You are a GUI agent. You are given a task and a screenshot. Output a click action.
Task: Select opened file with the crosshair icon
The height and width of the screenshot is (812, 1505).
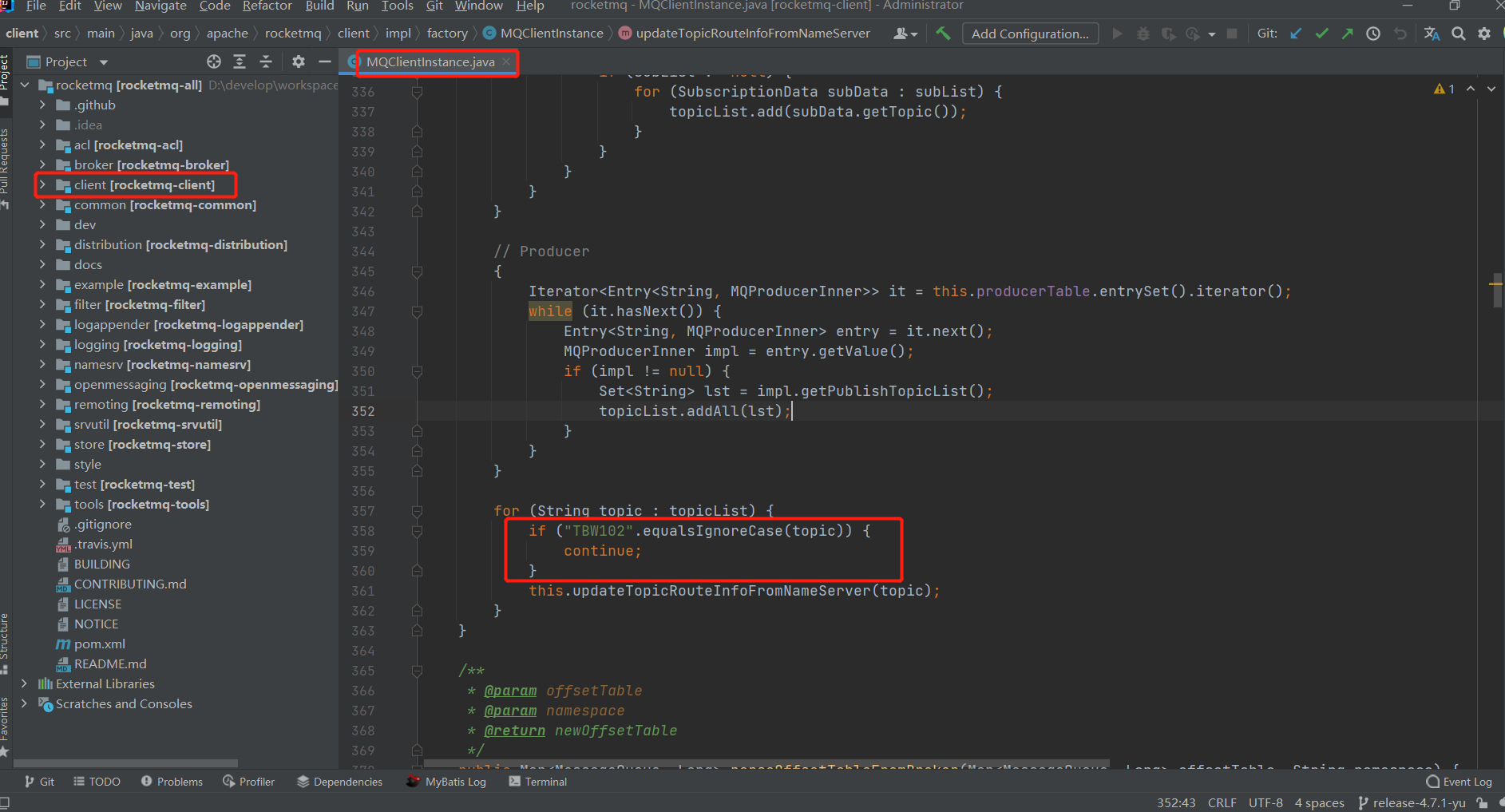point(213,61)
